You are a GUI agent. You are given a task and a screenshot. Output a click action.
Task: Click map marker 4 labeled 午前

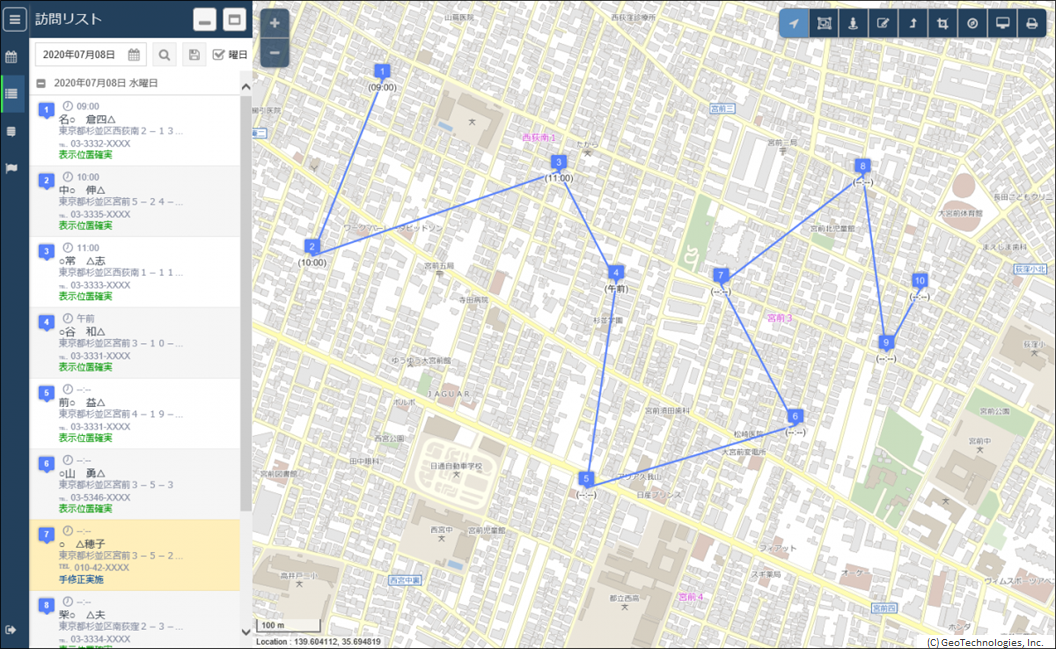(x=616, y=273)
